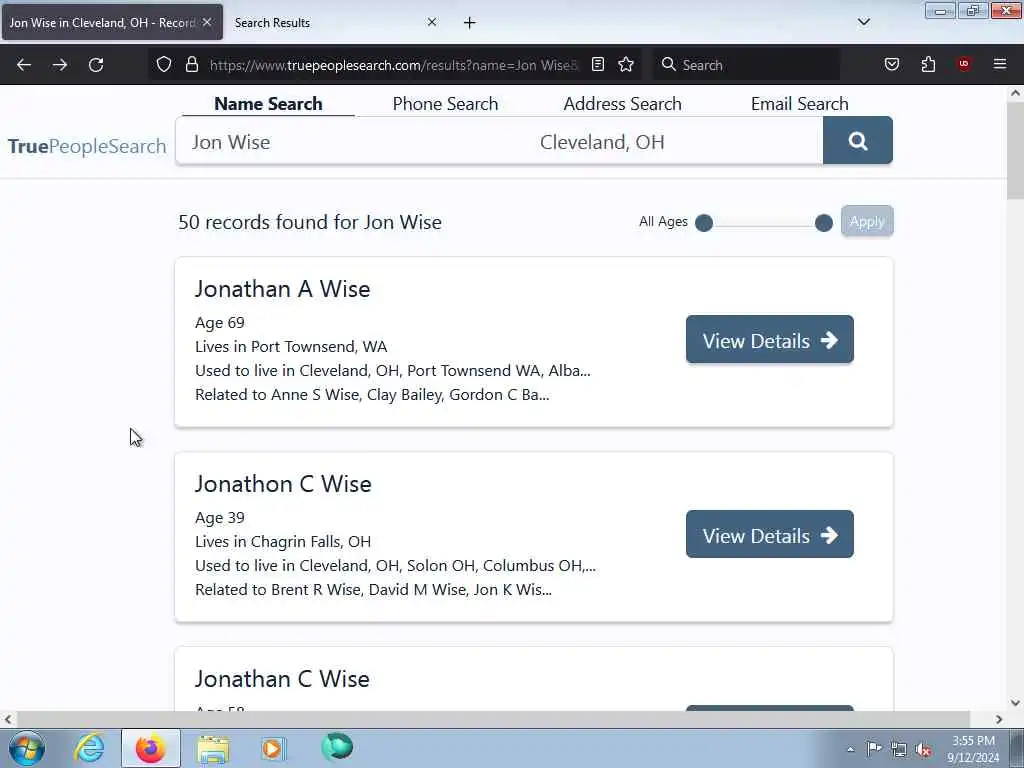
Task: Launch Internet Explorer from the taskbar
Action: (89, 748)
